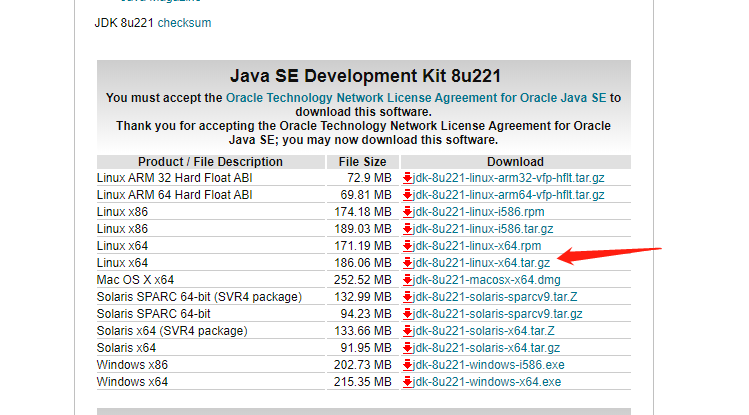
Task: Click download arrow icon for linux-arm32-vfp-hflt.tar.gz
Action: click(x=407, y=178)
